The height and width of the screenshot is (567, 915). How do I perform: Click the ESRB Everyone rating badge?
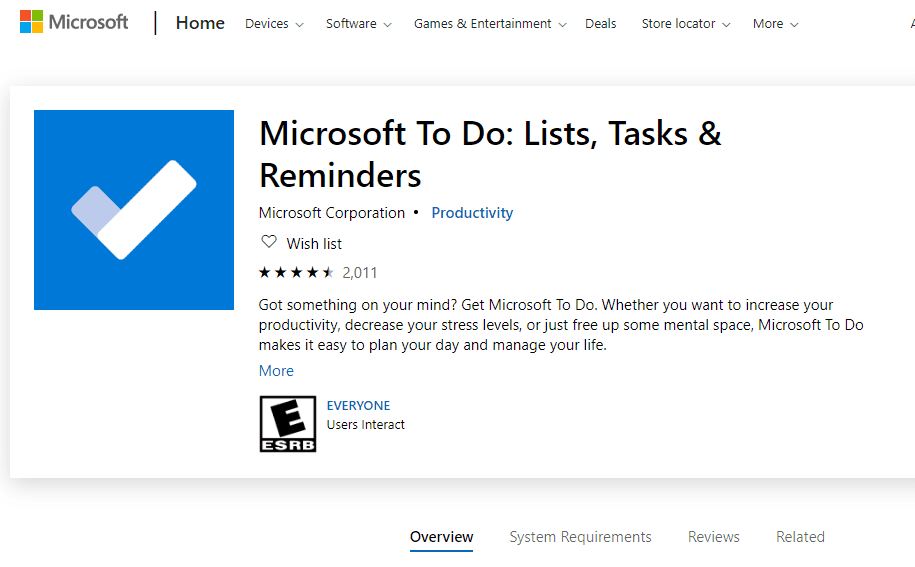pyautogui.click(x=288, y=424)
